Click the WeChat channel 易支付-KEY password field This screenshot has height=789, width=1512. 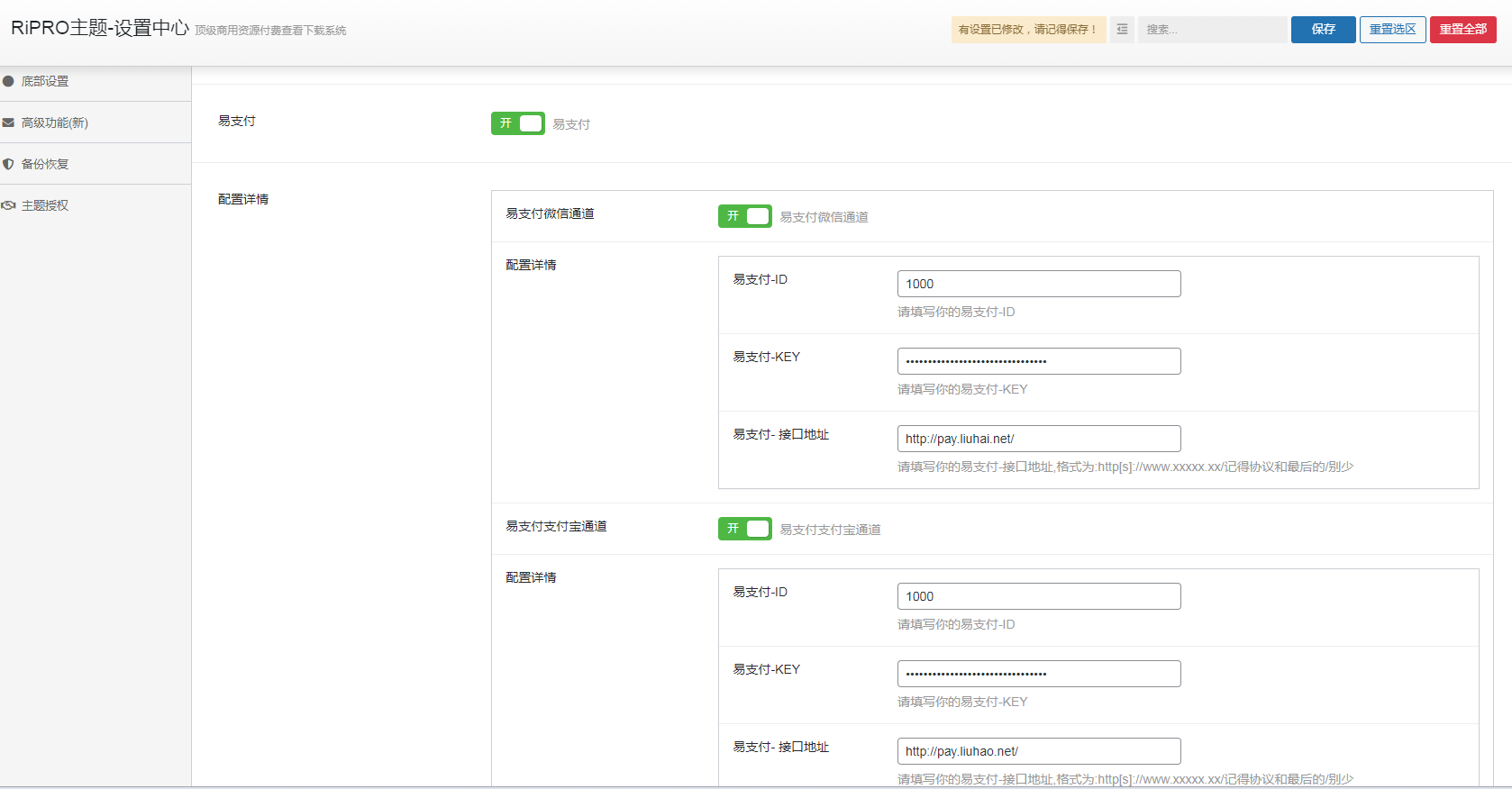coord(1038,361)
